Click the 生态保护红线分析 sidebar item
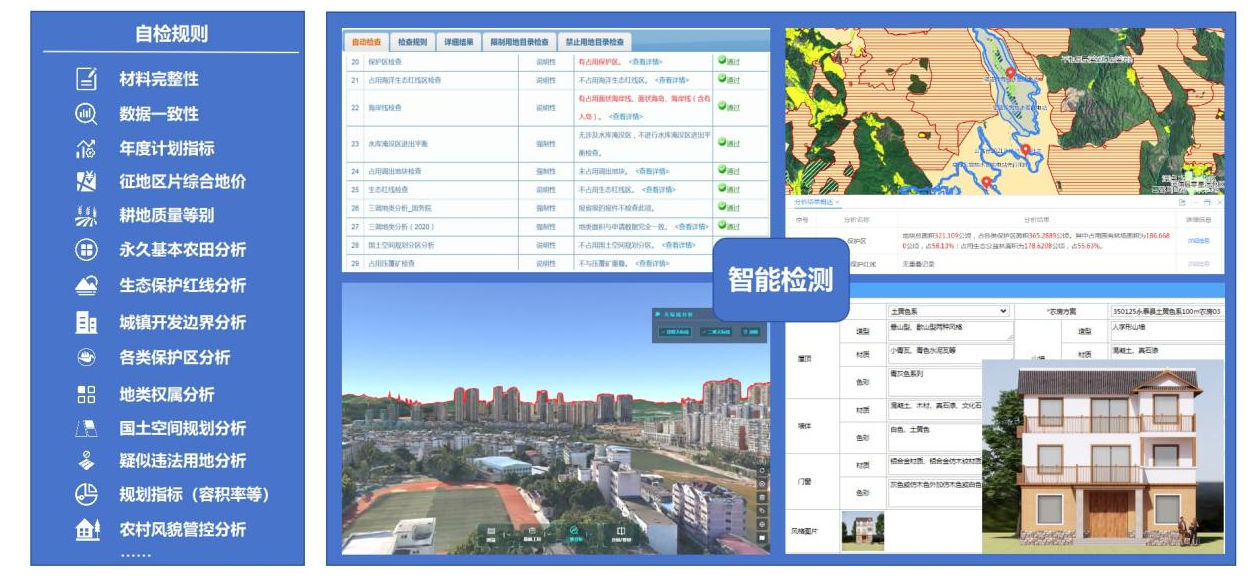Image resolution: width=1251 pixels, height=580 pixels. 182,286
